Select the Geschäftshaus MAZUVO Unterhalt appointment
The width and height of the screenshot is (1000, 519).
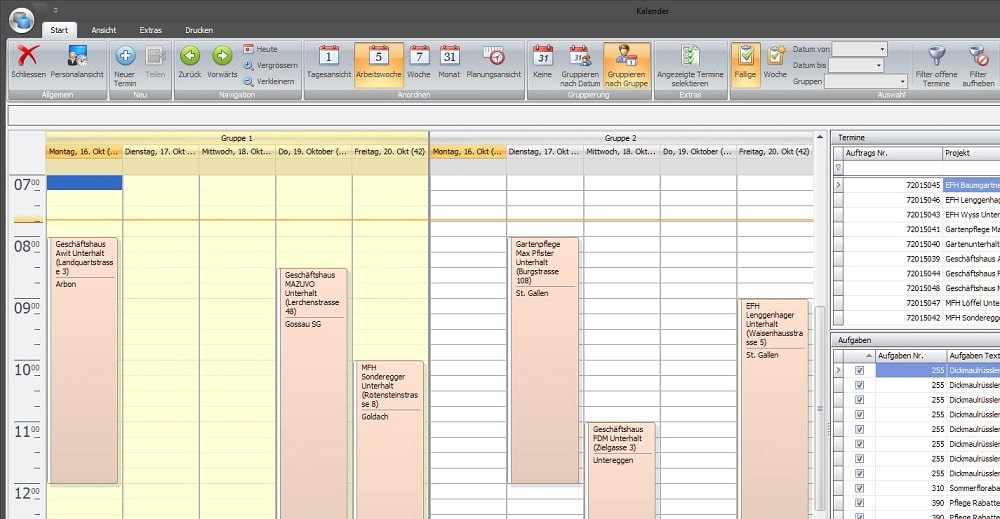[313, 392]
